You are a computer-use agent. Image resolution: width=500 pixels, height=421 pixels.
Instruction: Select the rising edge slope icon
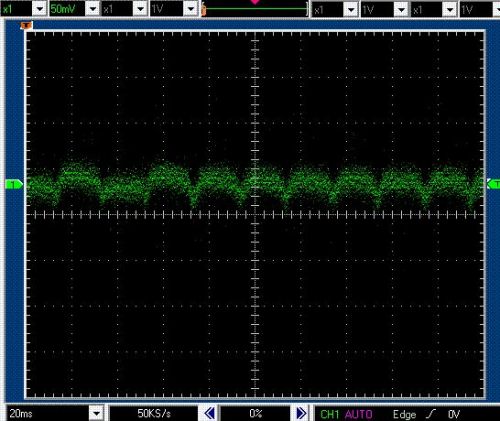point(431,414)
